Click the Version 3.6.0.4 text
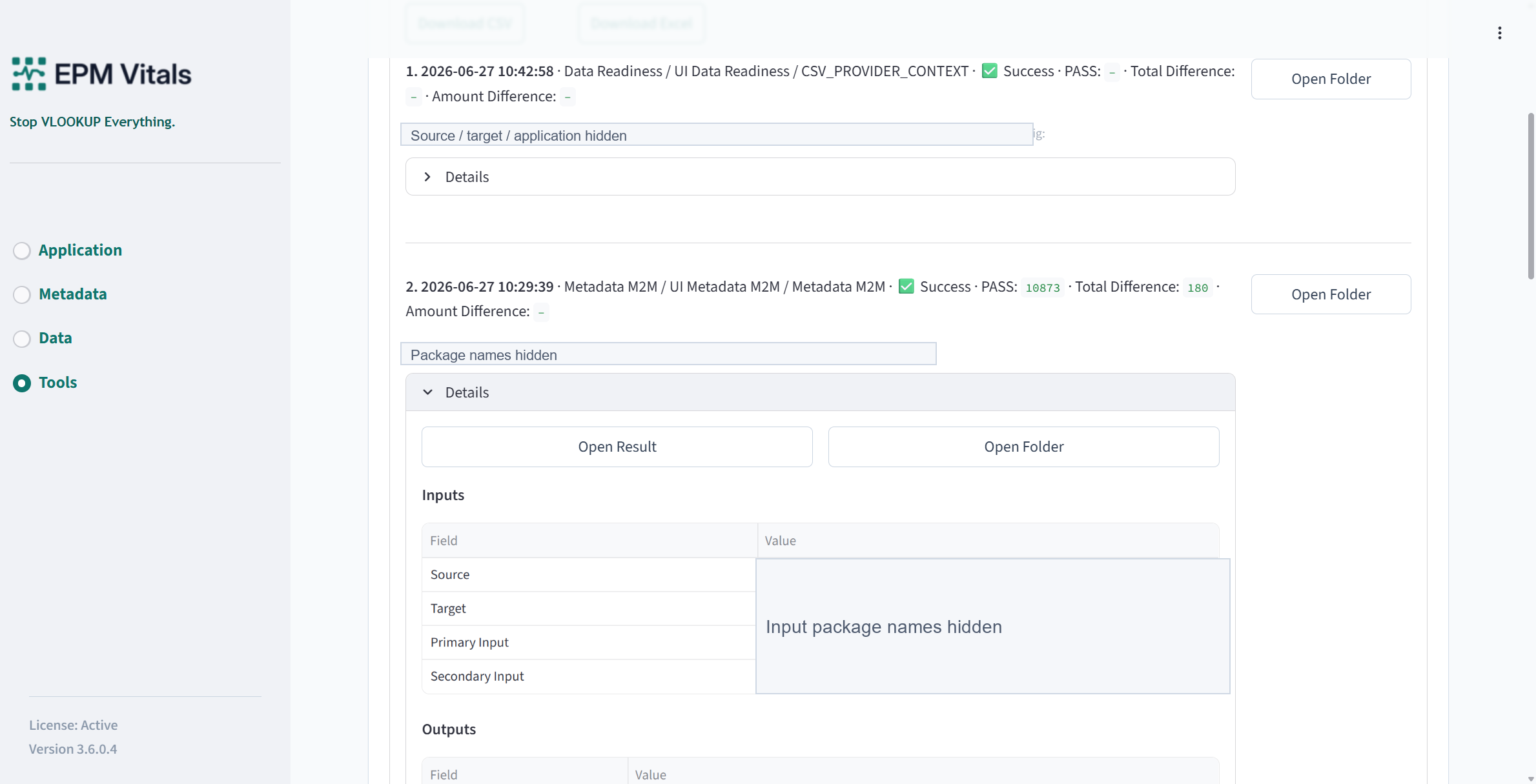The width and height of the screenshot is (1536, 784). coord(73,749)
